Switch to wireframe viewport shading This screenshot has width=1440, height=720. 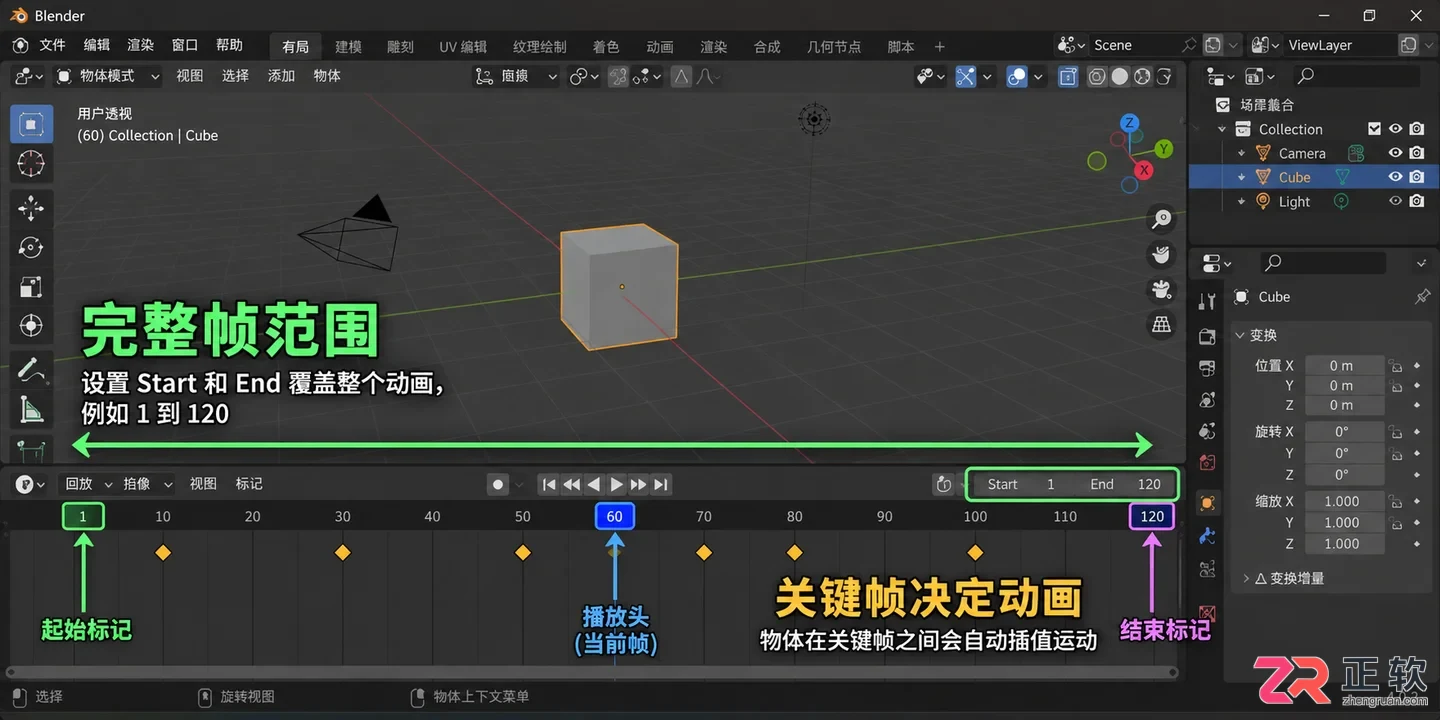1098,76
